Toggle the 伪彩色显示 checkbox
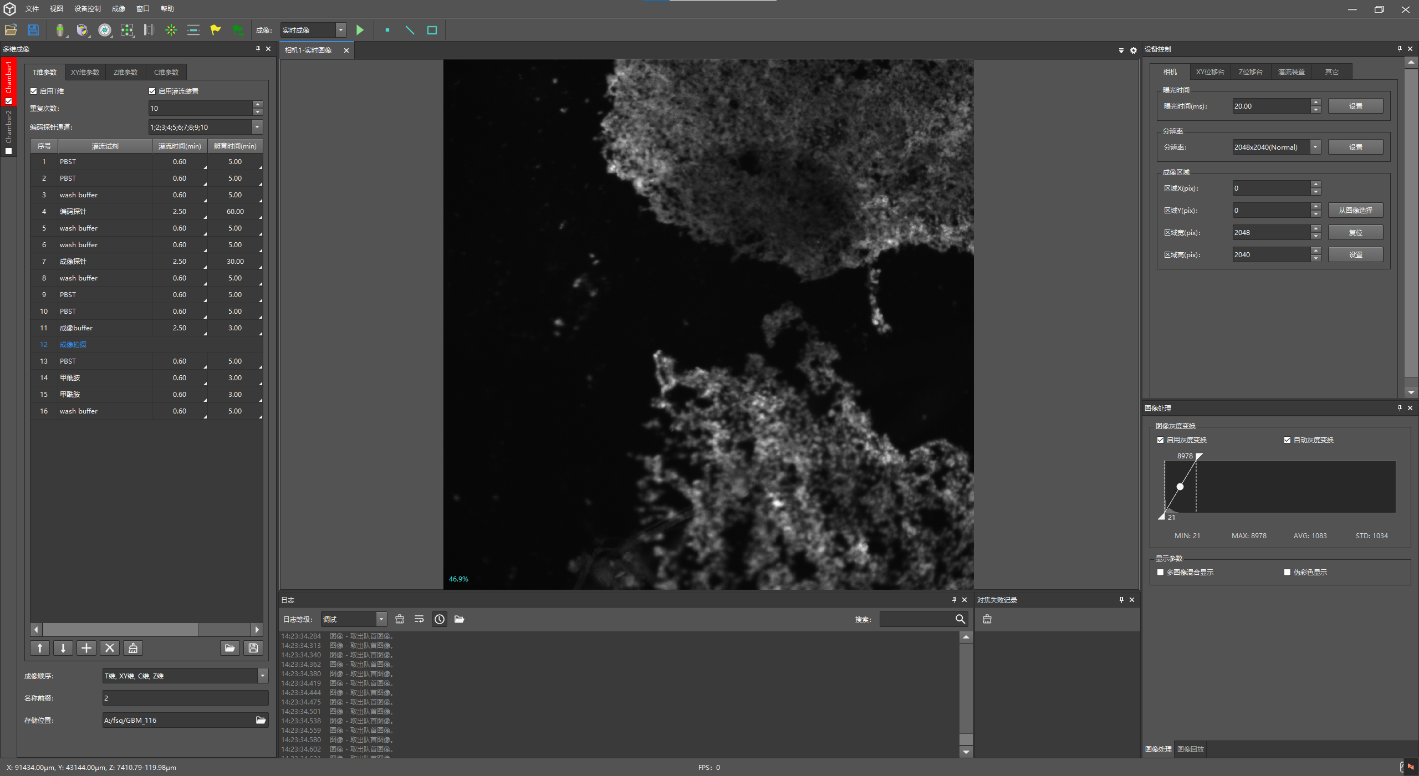The height and width of the screenshot is (776, 1419). 1287,572
